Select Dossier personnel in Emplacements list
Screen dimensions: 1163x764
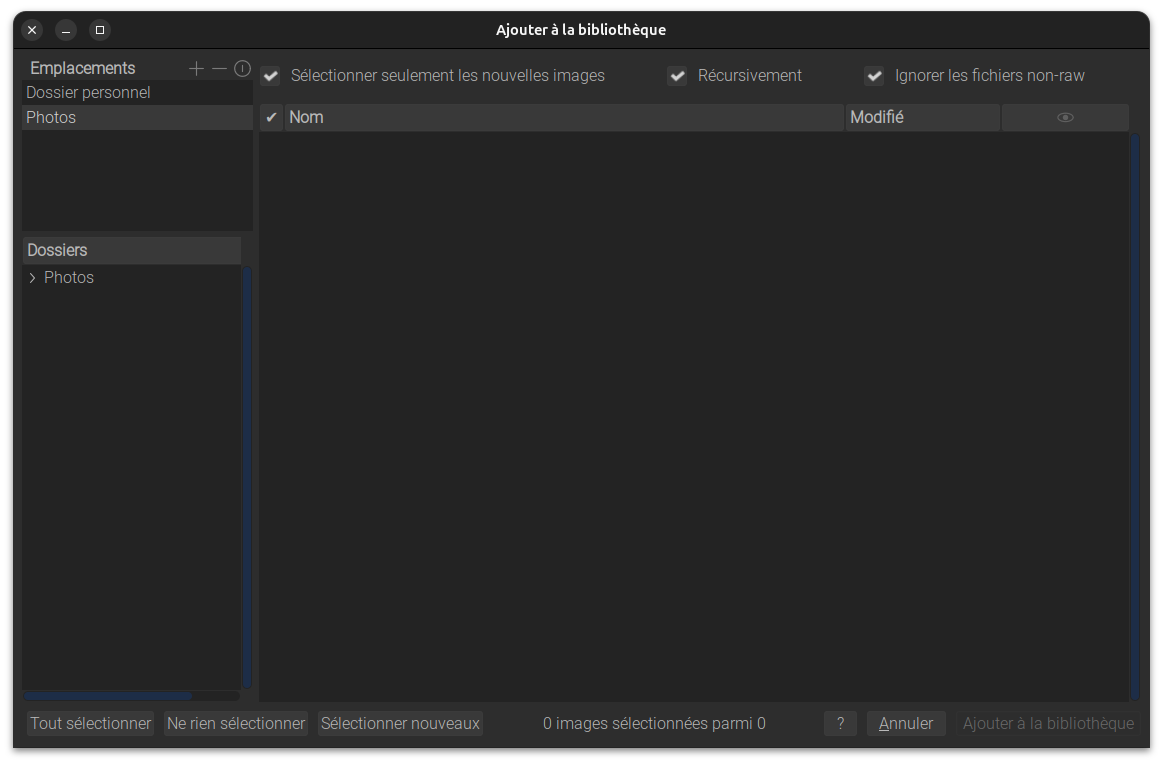point(88,93)
